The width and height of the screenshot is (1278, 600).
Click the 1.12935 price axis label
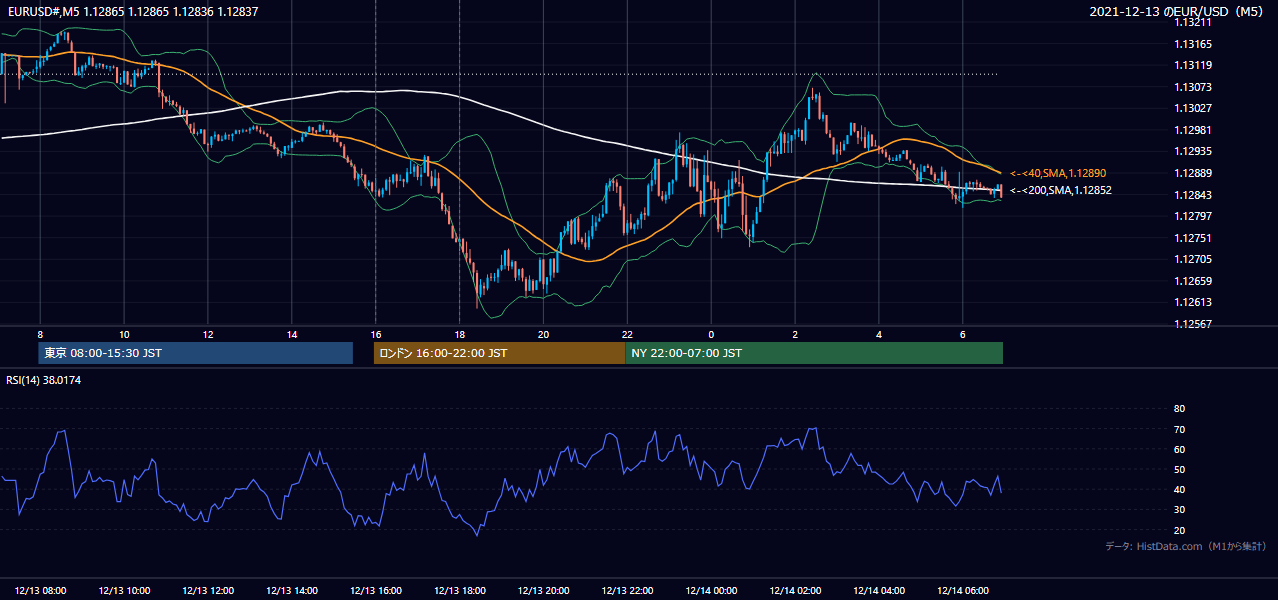click(1193, 151)
